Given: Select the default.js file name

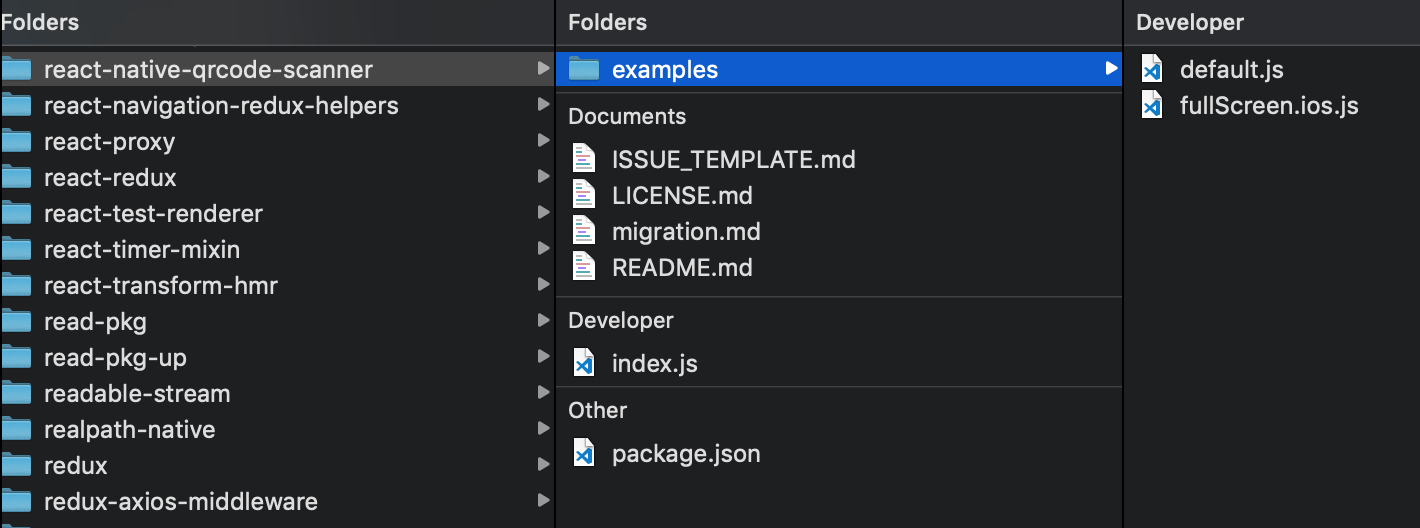Looking at the screenshot, I should [1232, 70].
